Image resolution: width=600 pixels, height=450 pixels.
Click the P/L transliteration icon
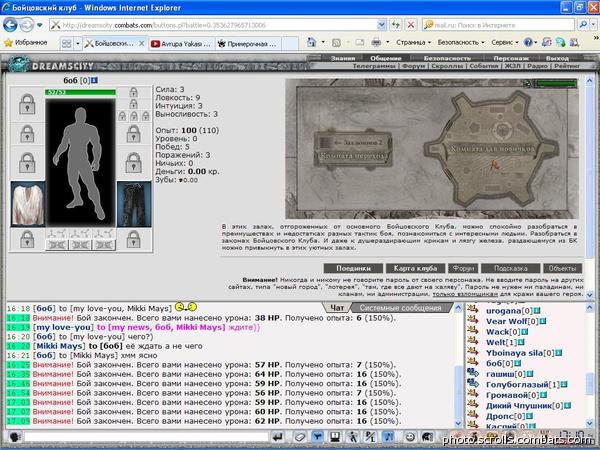370,437
